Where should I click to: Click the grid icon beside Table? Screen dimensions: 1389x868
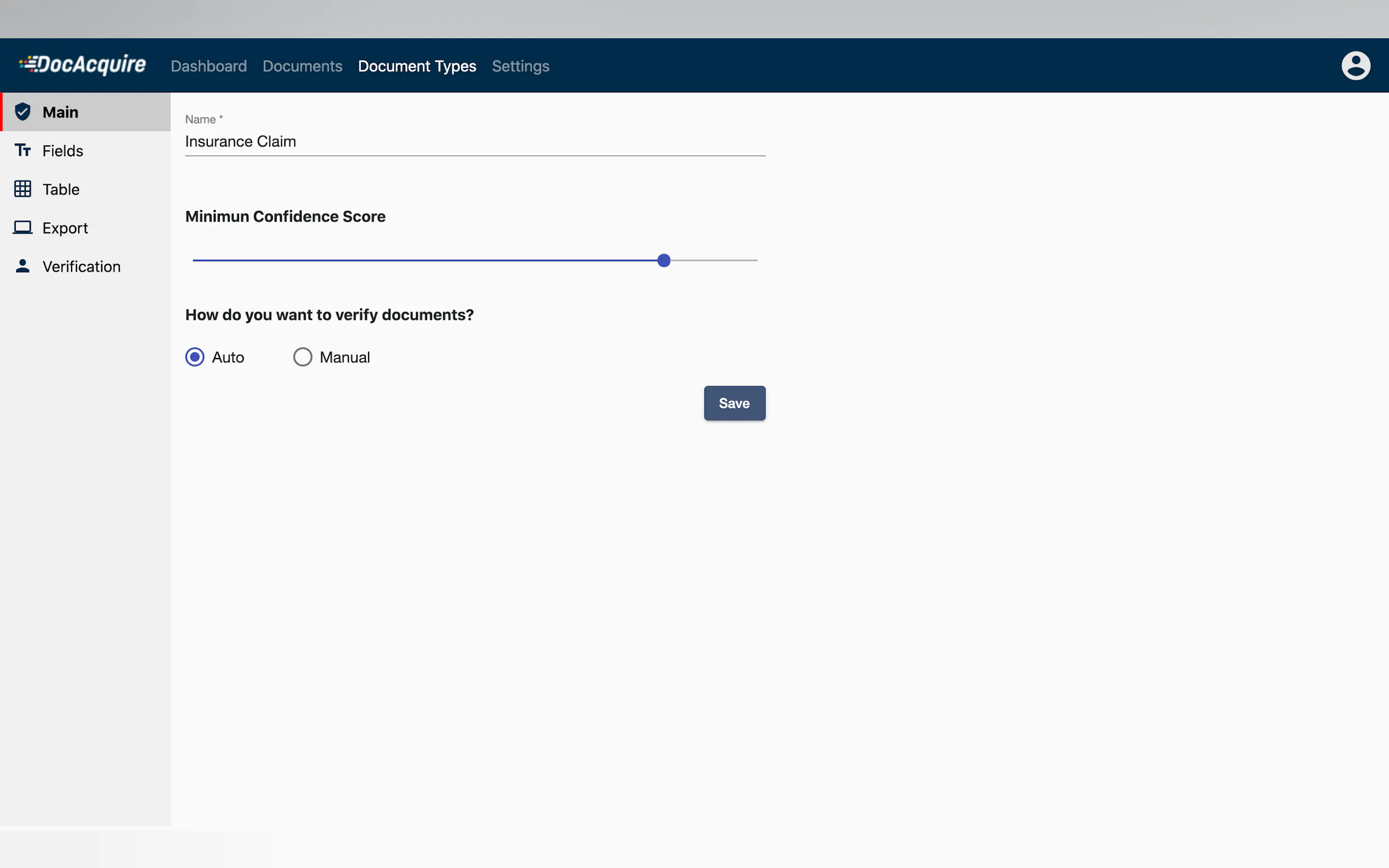(22, 189)
